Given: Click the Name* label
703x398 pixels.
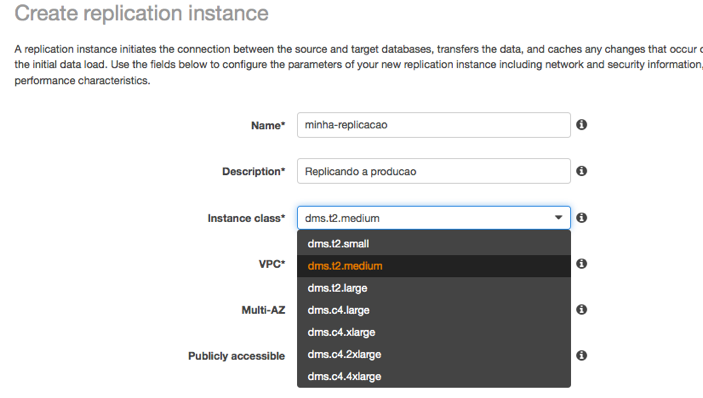Looking at the screenshot, I should pos(268,125).
